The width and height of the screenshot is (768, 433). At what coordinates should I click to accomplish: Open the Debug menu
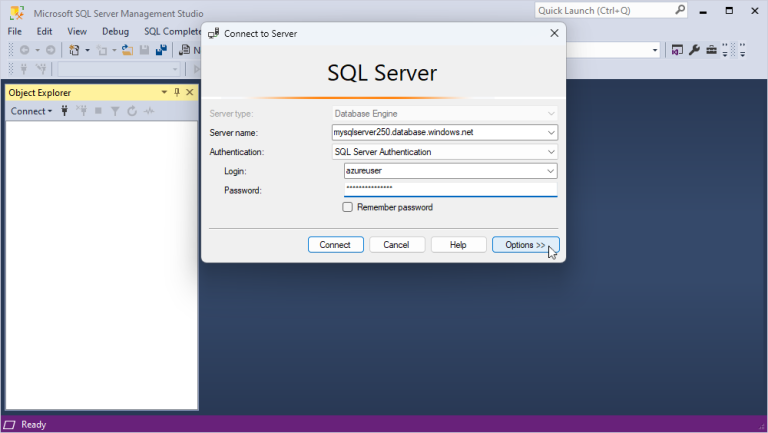pos(116,31)
